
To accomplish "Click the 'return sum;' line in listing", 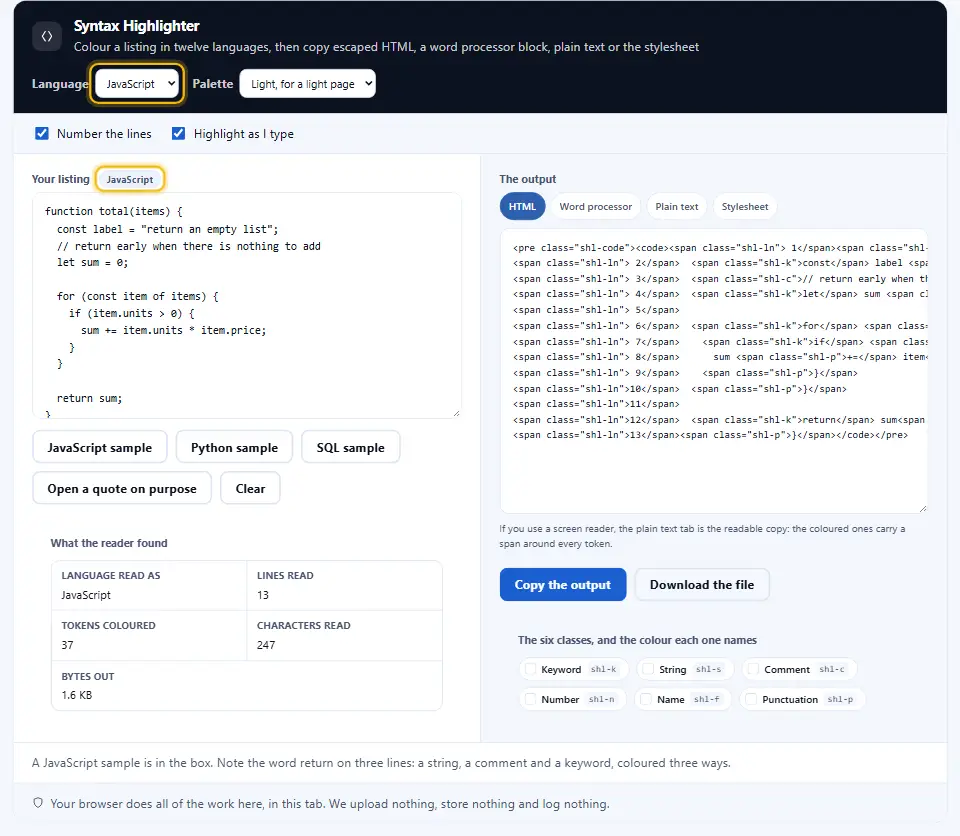I will coord(89,398).
